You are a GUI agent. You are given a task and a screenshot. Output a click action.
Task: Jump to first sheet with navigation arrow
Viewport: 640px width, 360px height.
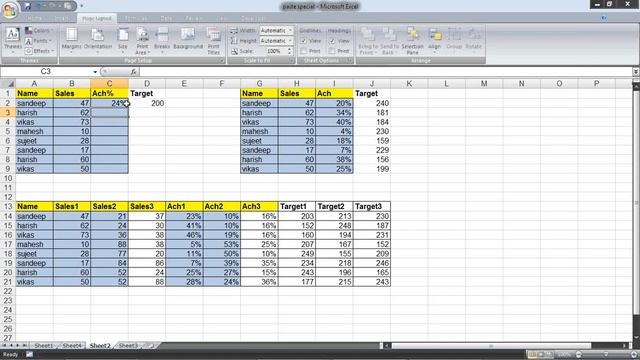coord(4,346)
